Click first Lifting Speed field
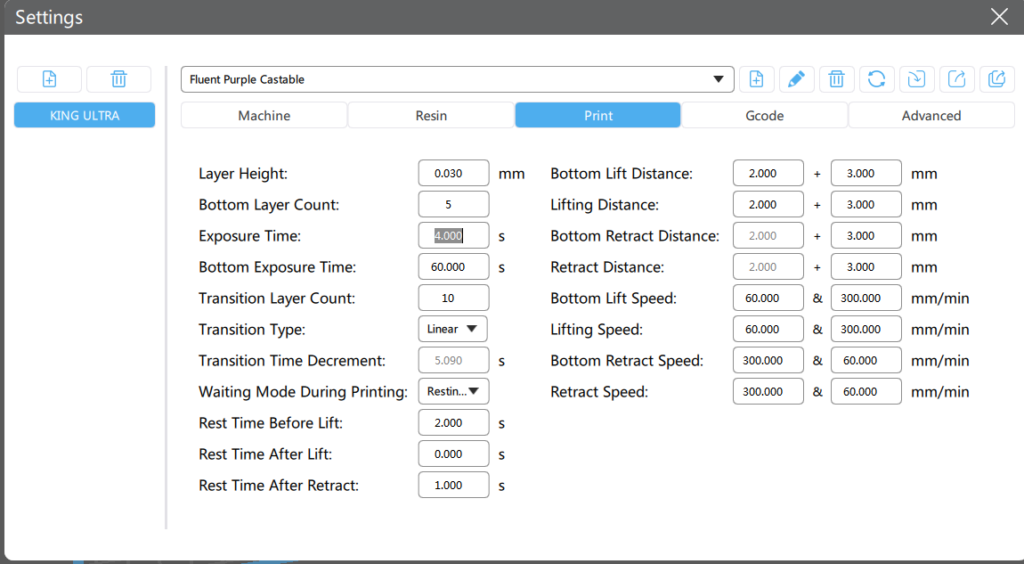The height and width of the screenshot is (564, 1024). (x=768, y=329)
